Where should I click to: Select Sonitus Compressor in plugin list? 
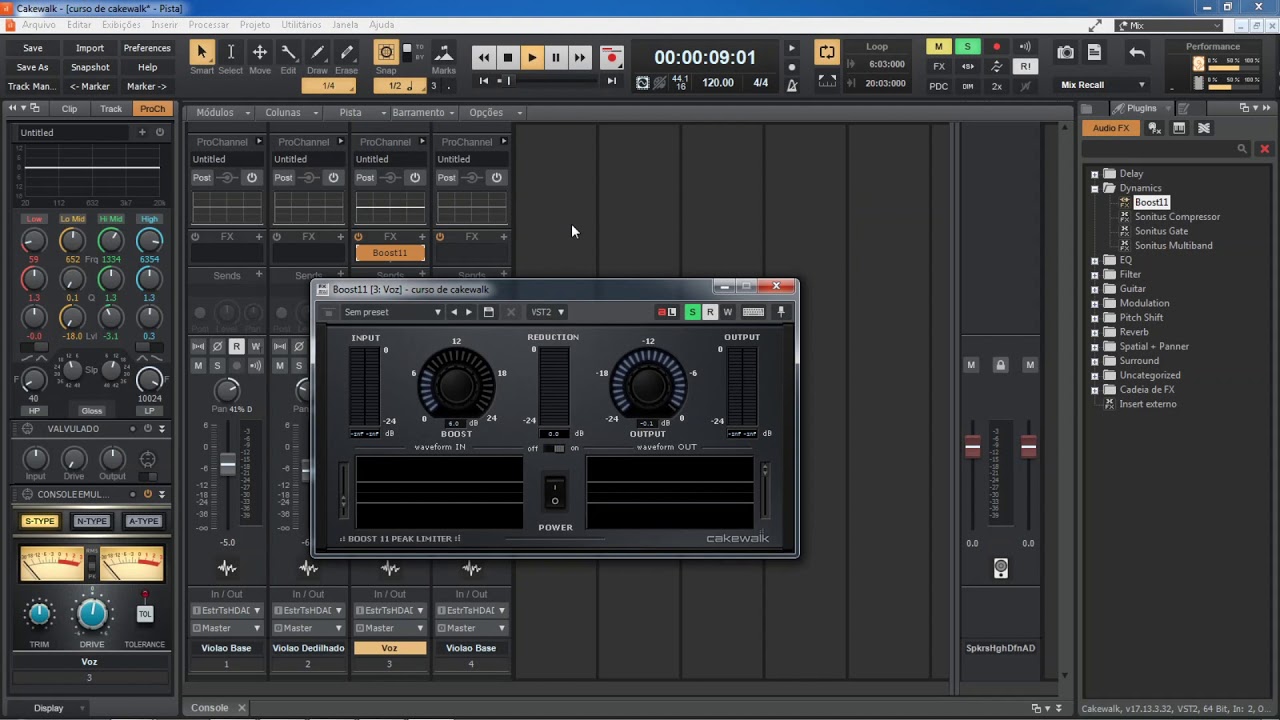click(x=1177, y=217)
